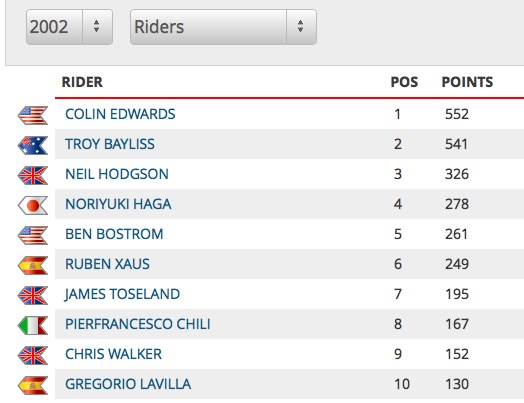Viewport: 524px width, 403px height.
Task: Click the Japanese flag beside Noriyuki Haga
Action: click(33, 205)
